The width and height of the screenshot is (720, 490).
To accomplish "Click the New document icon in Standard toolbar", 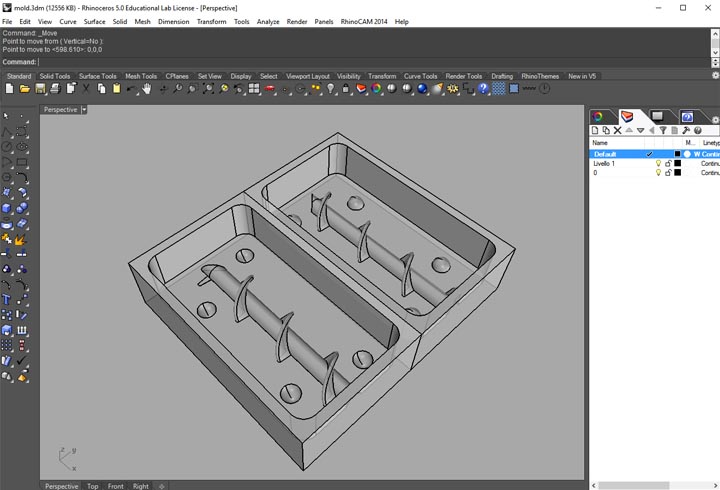I will coord(9,89).
